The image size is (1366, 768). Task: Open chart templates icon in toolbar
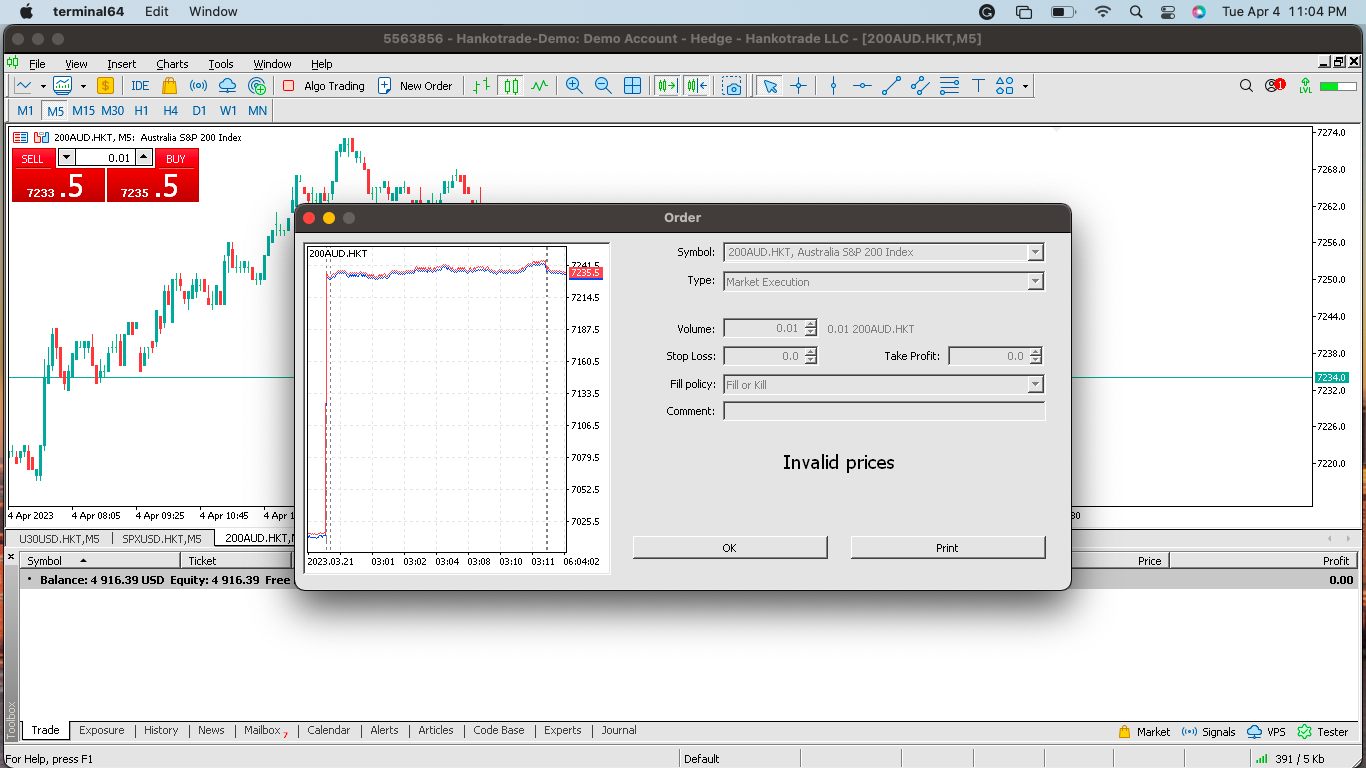[x=63, y=86]
